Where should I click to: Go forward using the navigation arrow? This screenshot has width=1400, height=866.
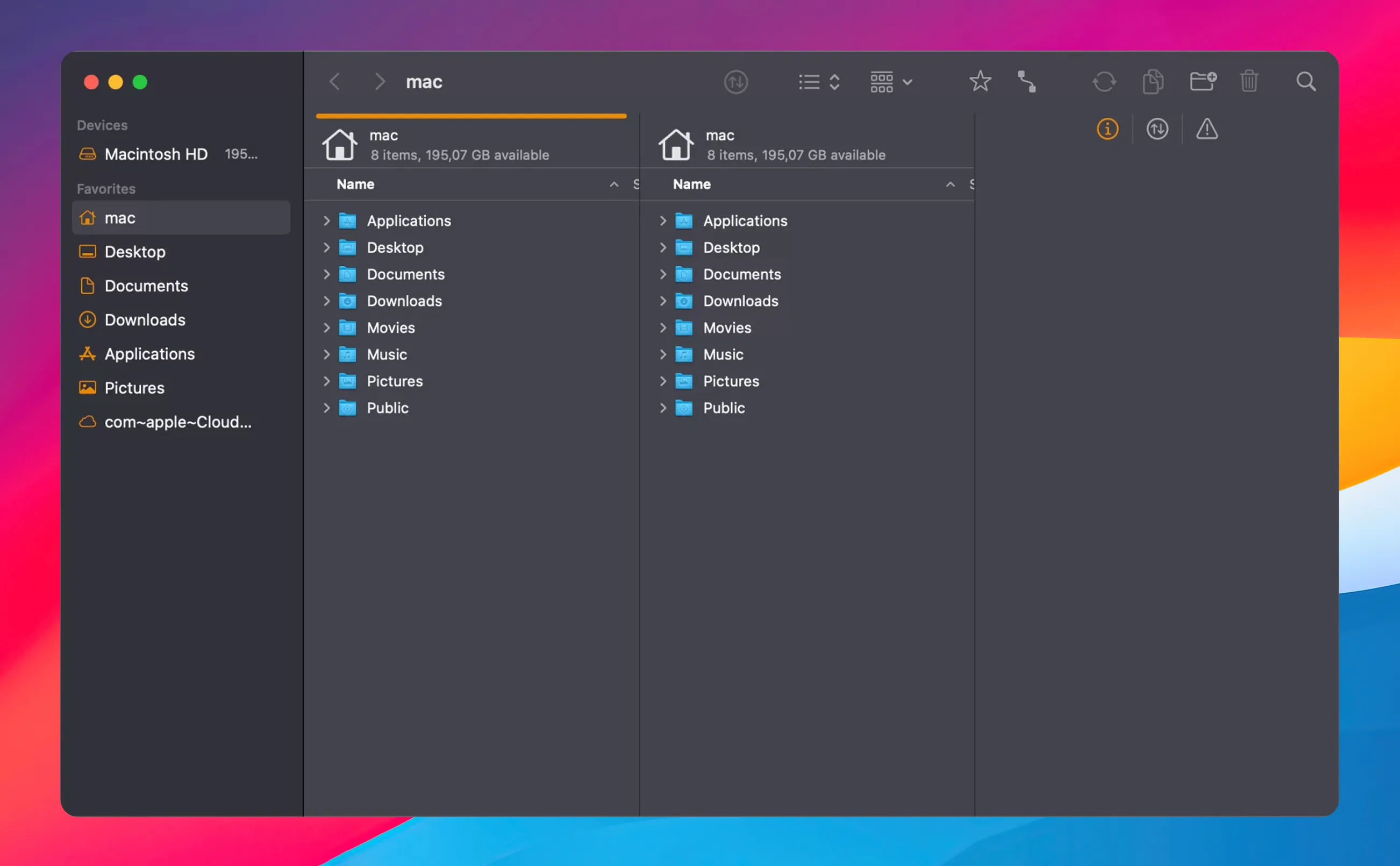pos(380,82)
